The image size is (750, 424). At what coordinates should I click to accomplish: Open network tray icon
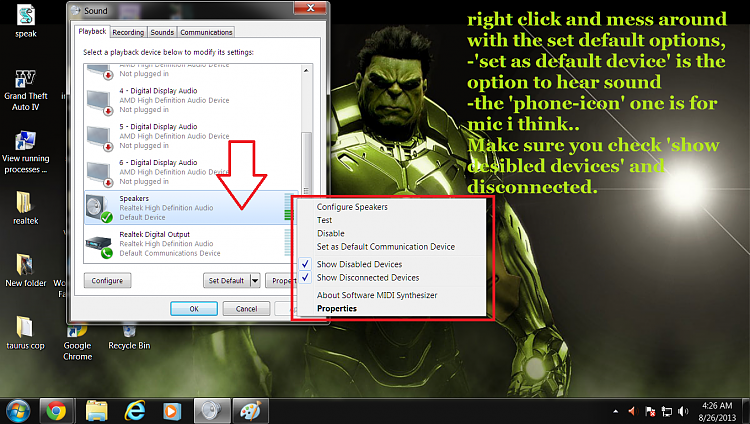point(667,412)
